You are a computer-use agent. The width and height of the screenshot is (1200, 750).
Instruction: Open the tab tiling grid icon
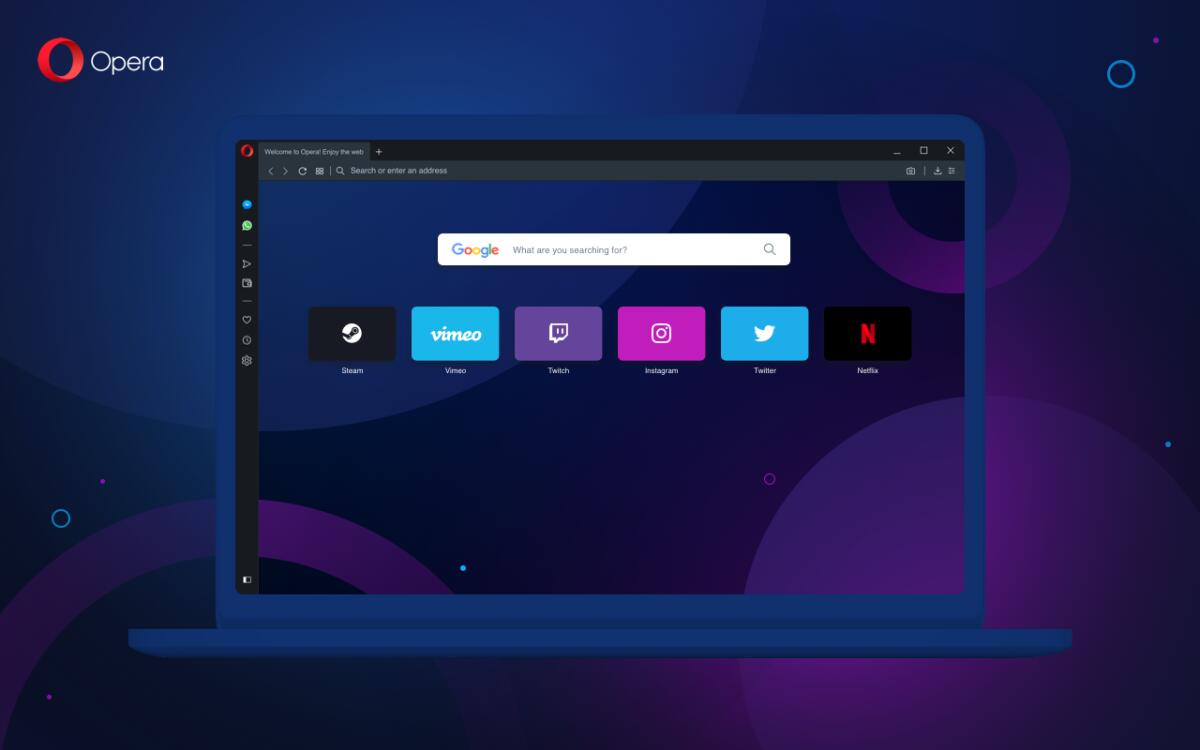(318, 171)
